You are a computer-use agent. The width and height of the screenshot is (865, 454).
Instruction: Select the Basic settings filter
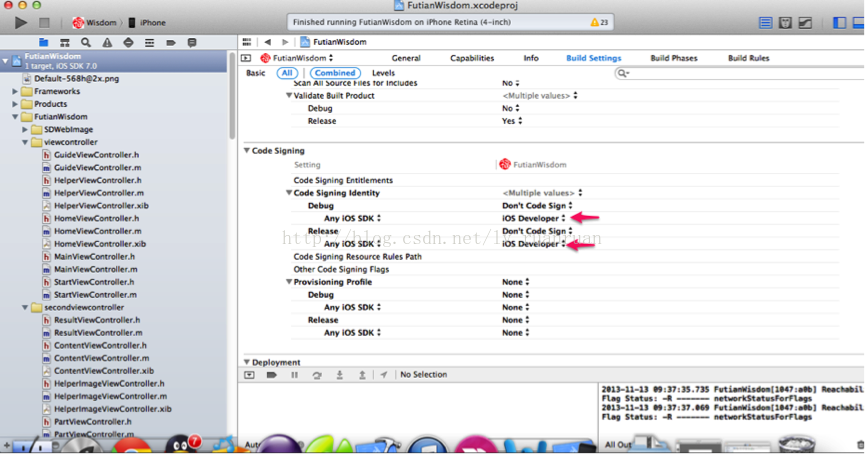[x=255, y=73]
